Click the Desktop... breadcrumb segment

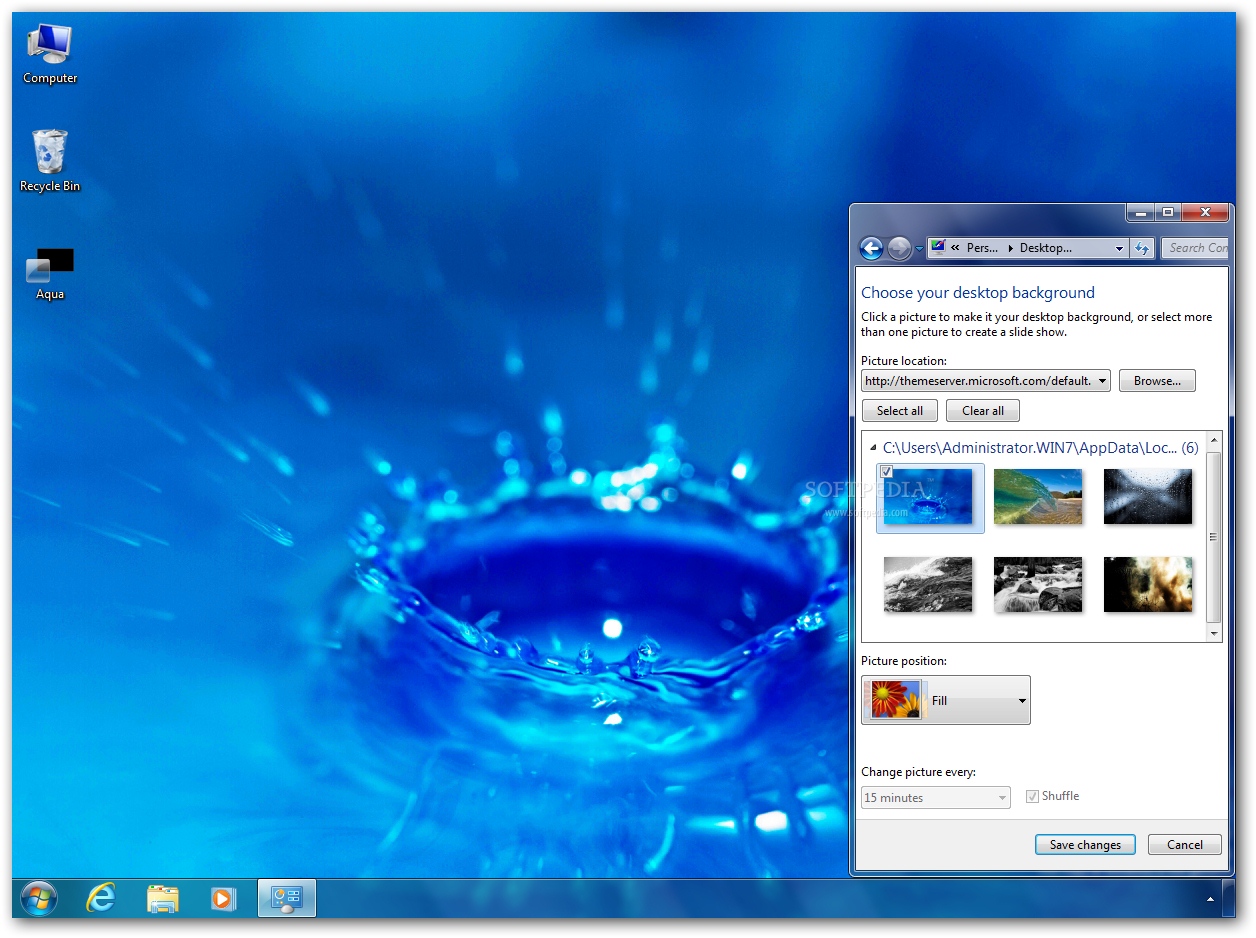click(1046, 248)
